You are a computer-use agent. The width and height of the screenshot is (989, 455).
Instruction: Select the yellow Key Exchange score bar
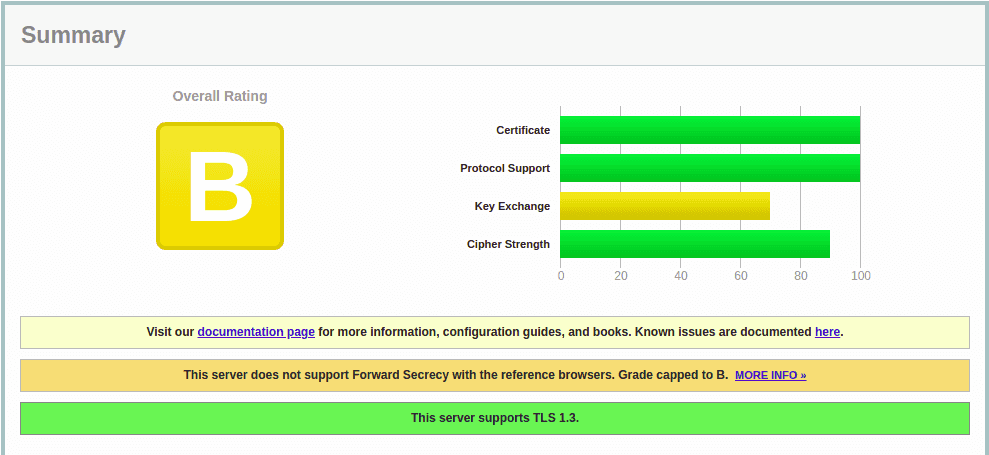click(x=664, y=206)
